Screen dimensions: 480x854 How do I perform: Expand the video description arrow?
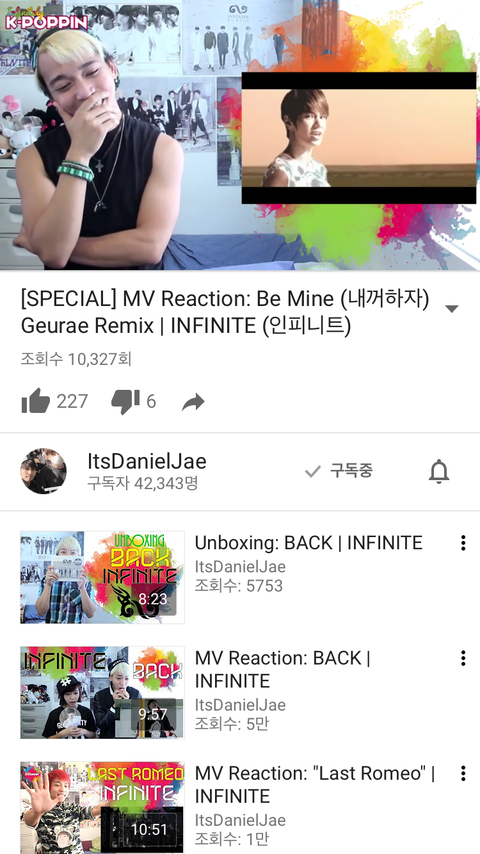coord(451,309)
